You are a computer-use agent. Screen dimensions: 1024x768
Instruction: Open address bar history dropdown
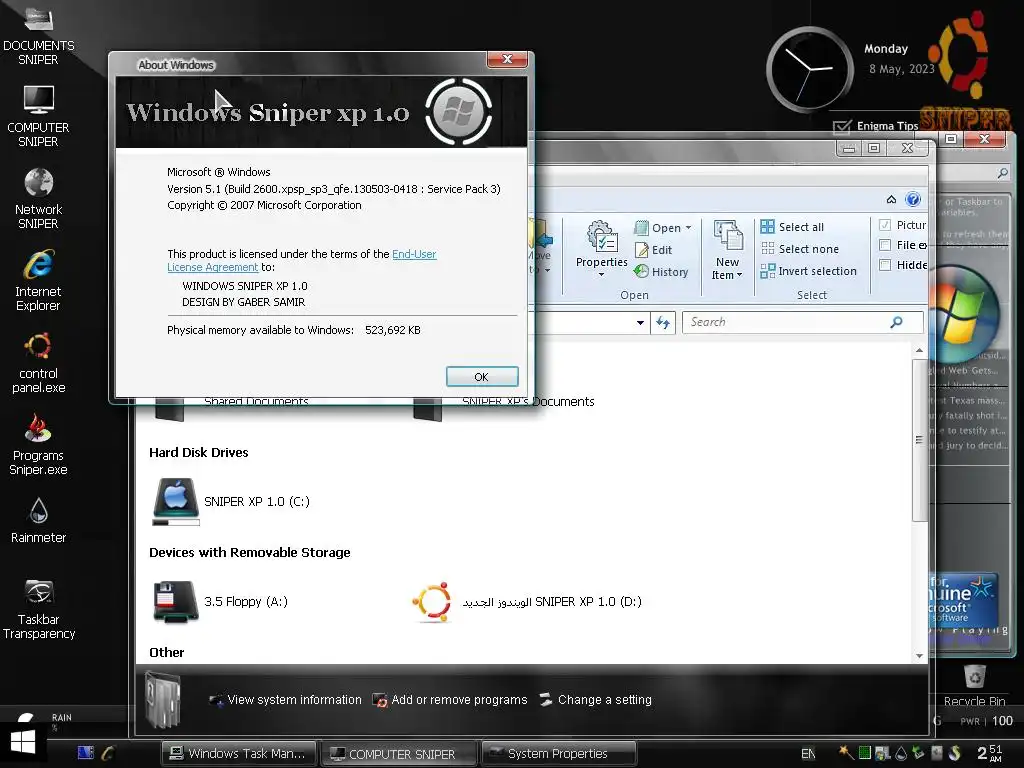click(x=640, y=323)
